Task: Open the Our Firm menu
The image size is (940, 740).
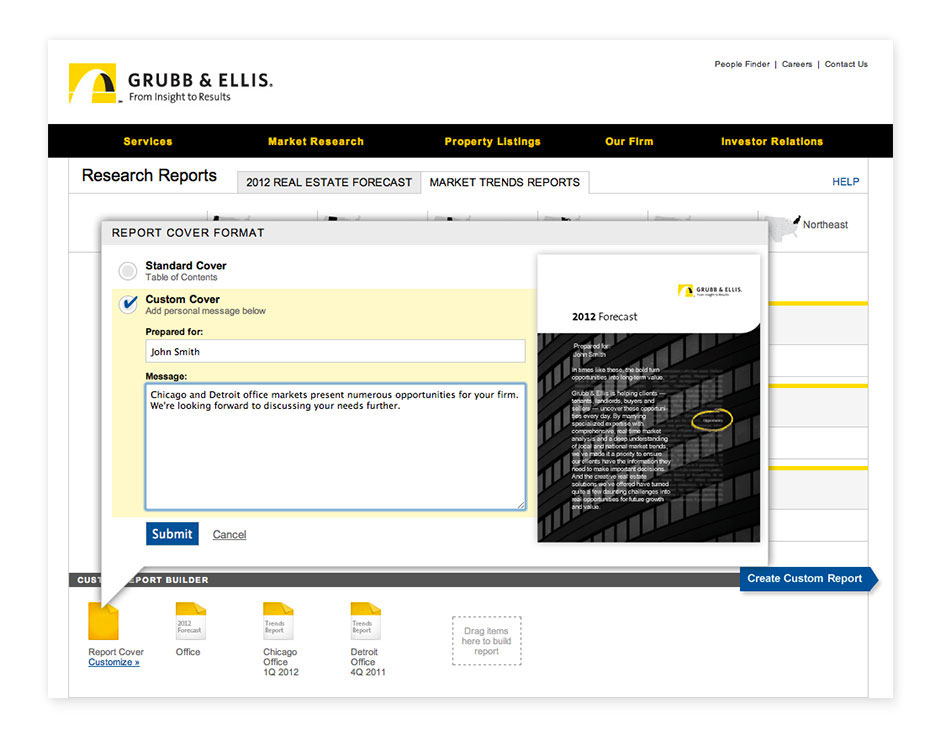Action: coord(629,142)
